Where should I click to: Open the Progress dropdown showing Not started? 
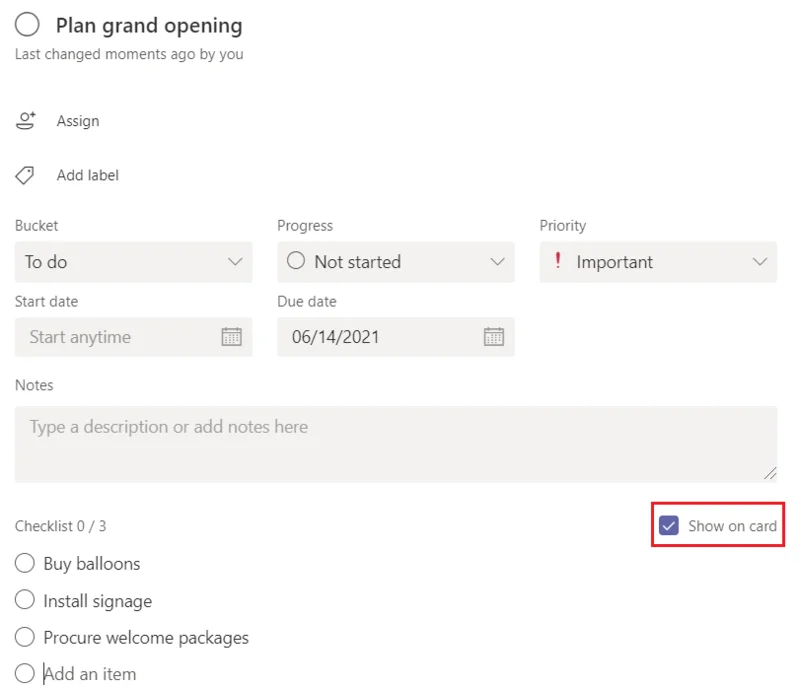click(x=396, y=262)
